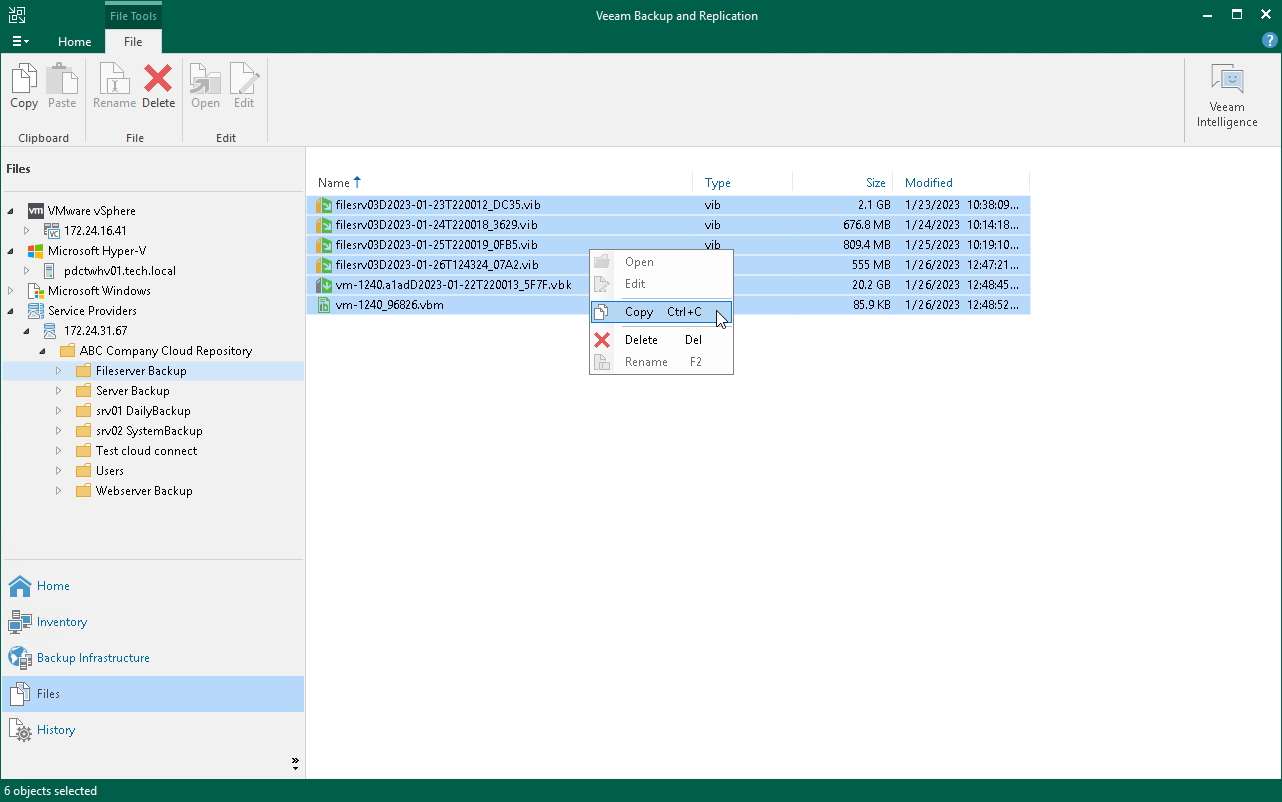Open the main application hamburger menu
The height and width of the screenshot is (802, 1282).
click(x=20, y=41)
